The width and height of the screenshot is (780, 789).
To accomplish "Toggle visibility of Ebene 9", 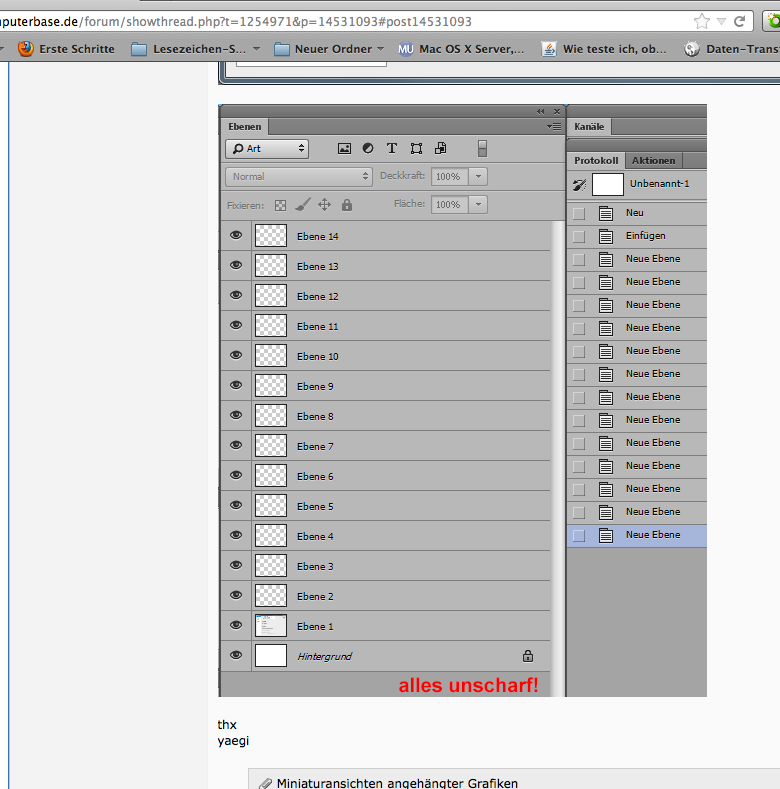I will coord(236,385).
